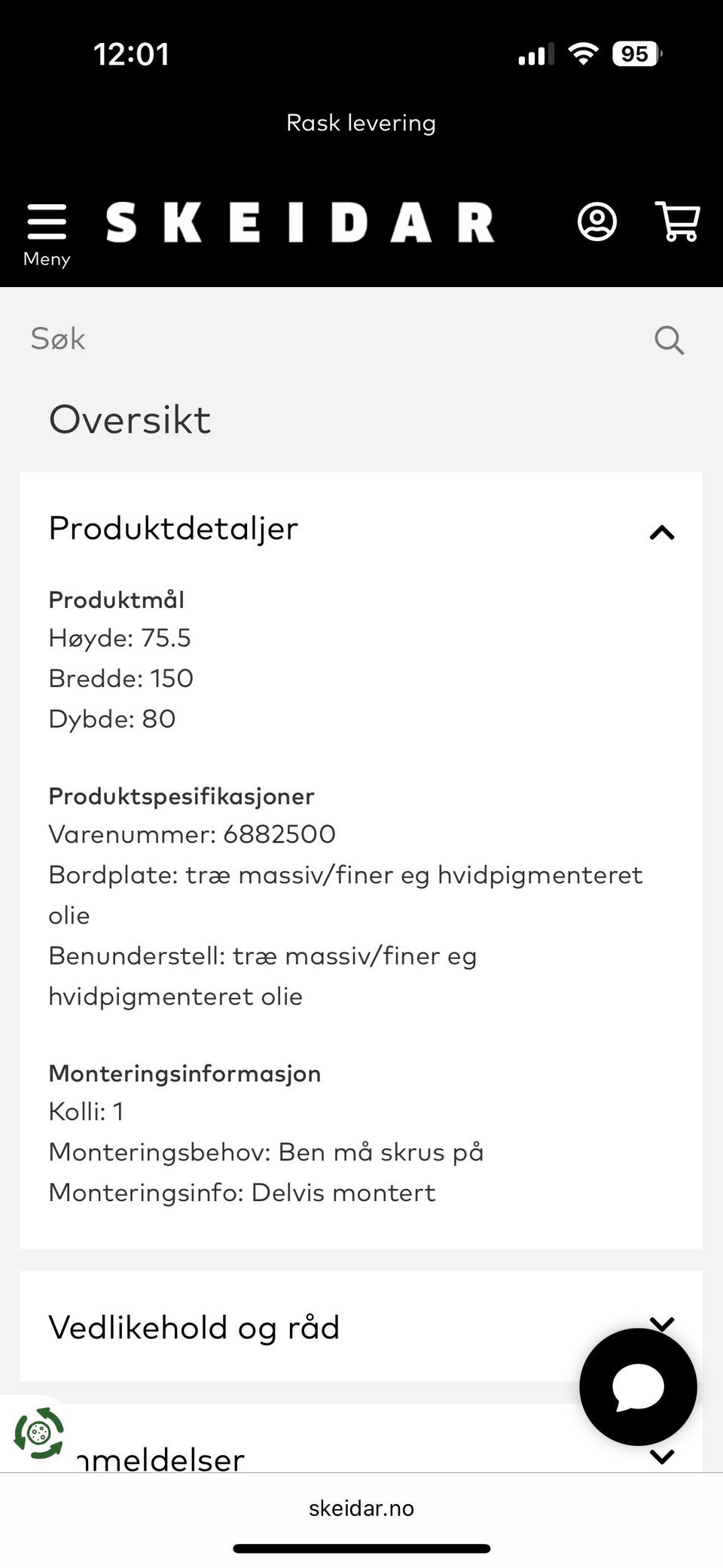
Task: Tap the Produktdetaljer heading
Action: pyautogui.click(x=173, y=528)
